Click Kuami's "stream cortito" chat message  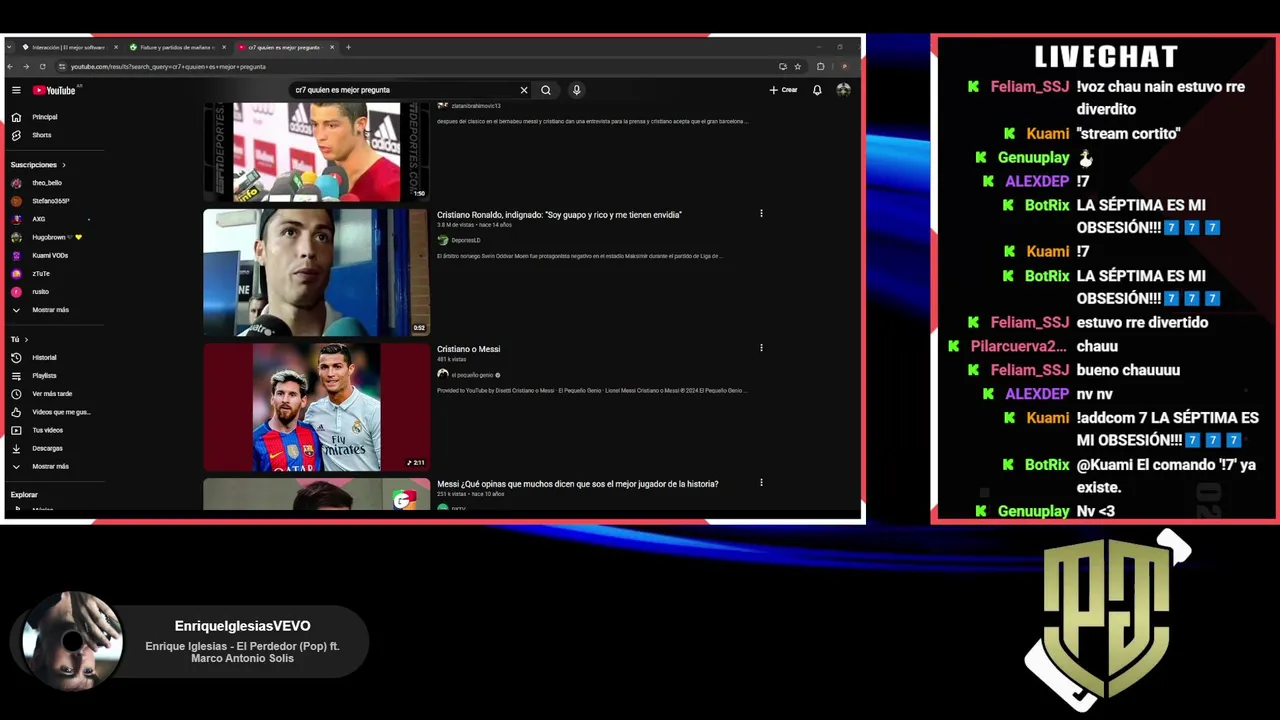(x=1128, y=134)
